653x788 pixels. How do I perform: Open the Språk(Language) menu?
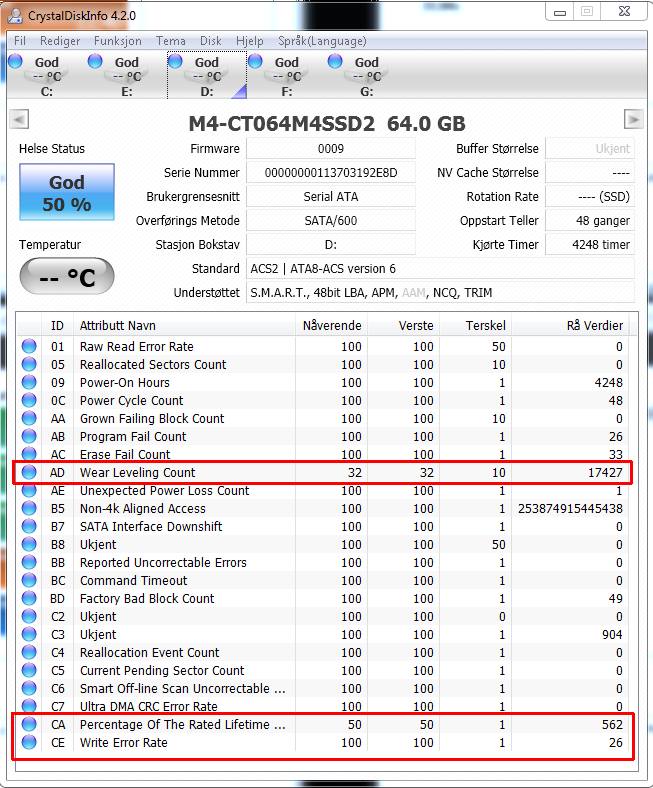click(322, 41)
